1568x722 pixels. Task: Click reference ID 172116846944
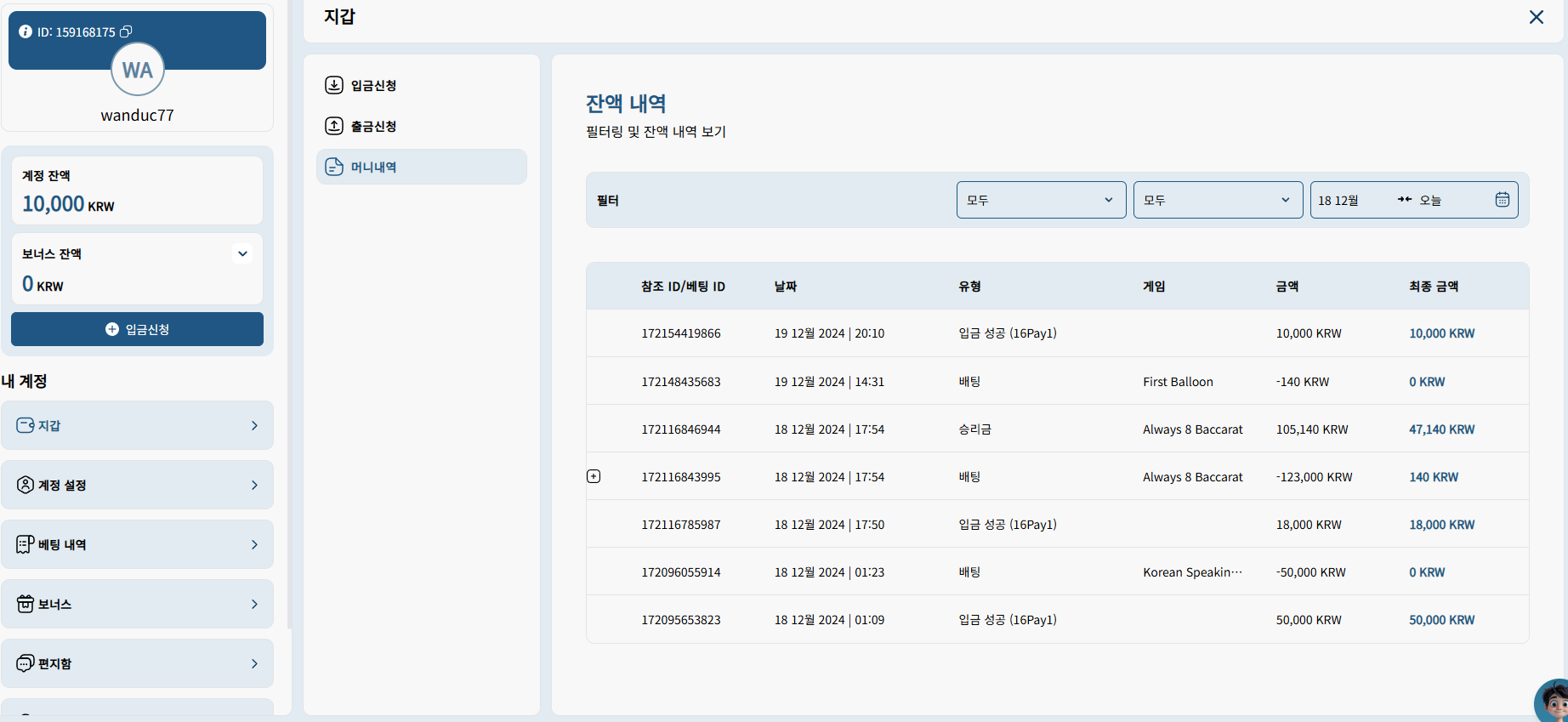(681, 429)
